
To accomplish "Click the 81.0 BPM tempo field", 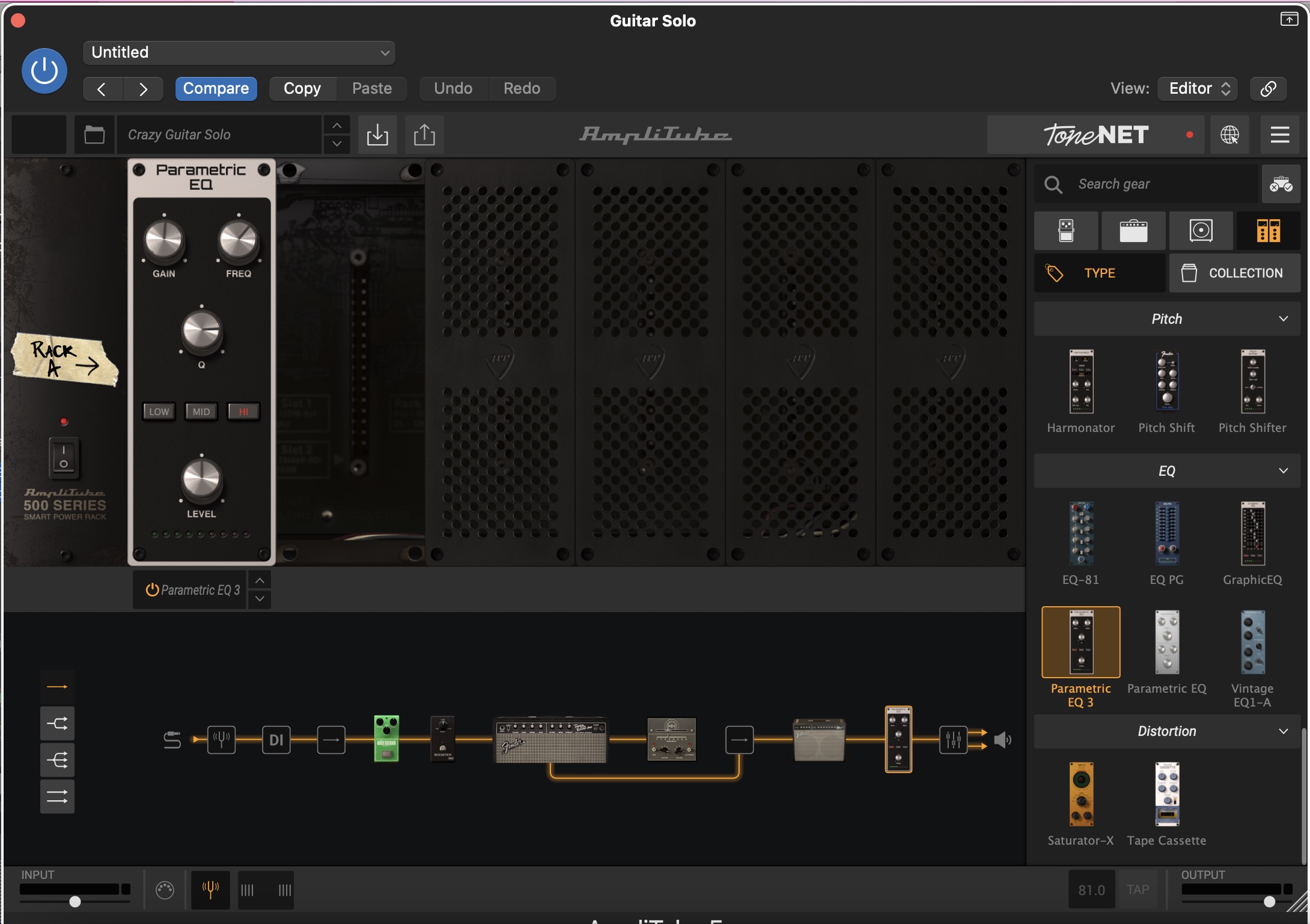I will (x=1091, y=889).
